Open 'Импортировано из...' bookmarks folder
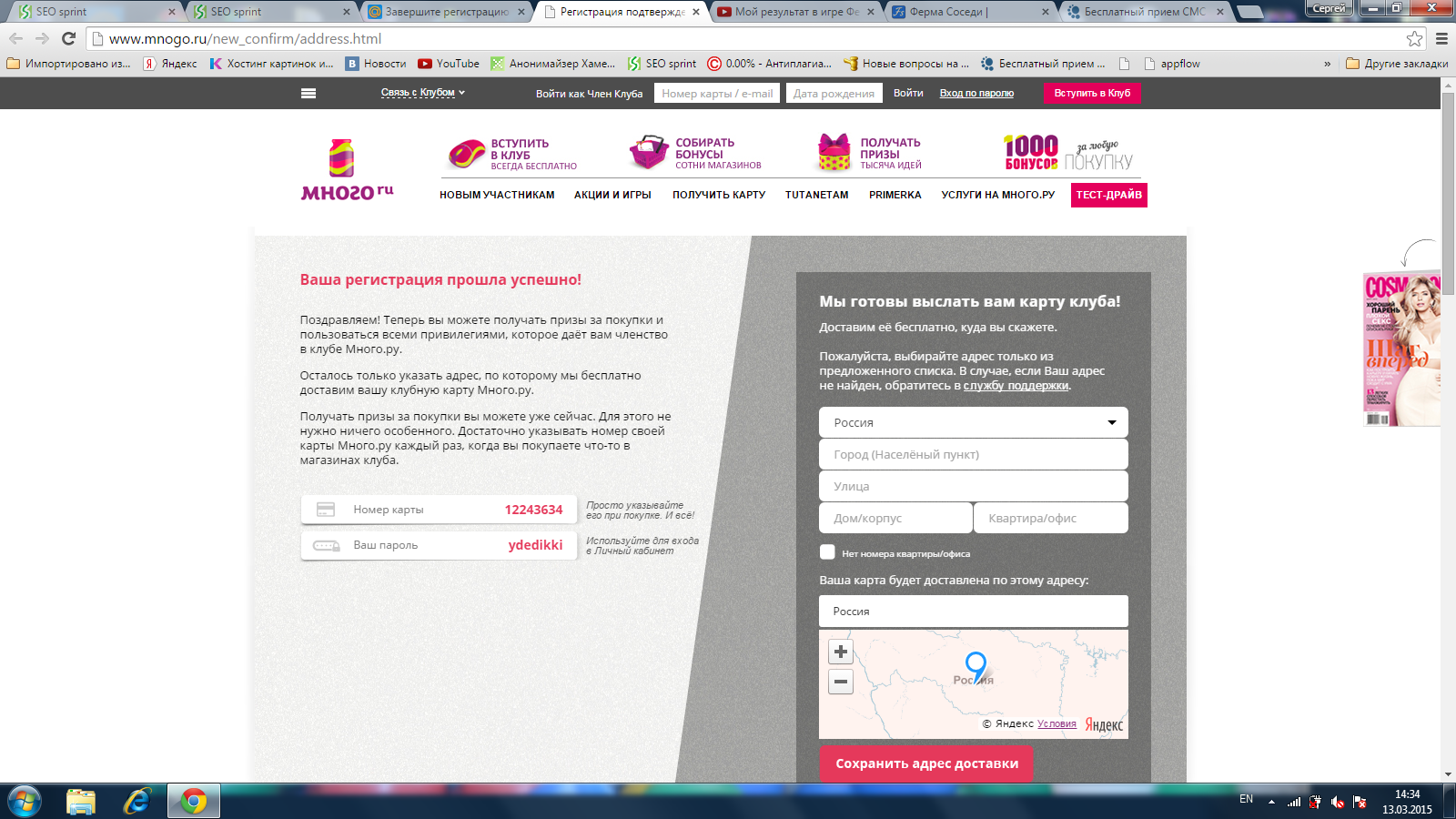Image resolution: width=1456 pixels, height=819 pixels. click(x=69, y=64)
